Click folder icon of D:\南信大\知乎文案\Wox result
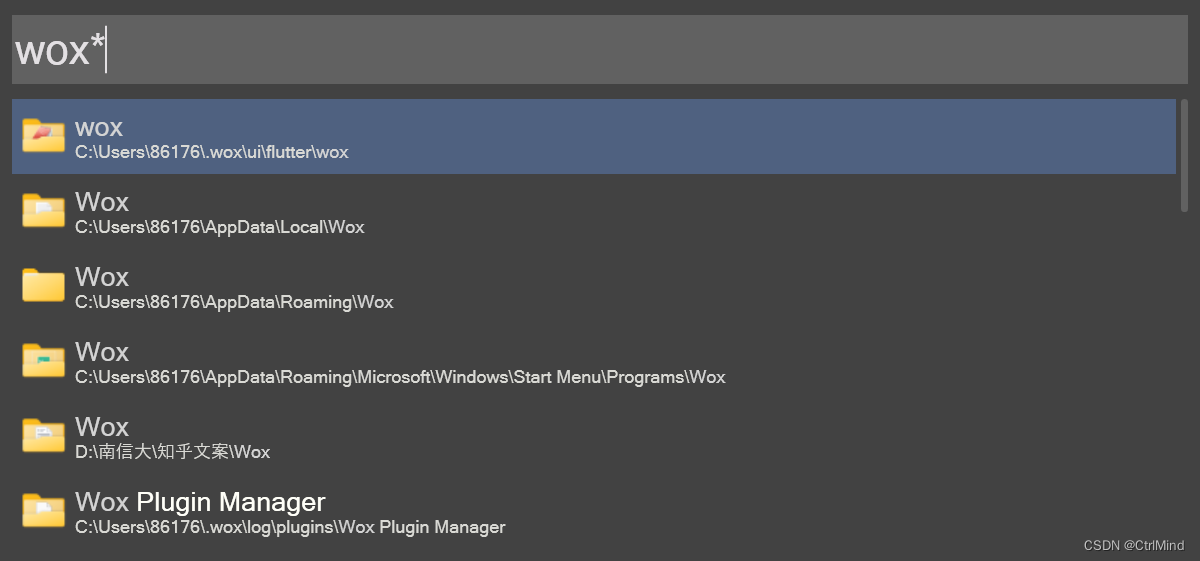Image resolution: width=1200 pixels, height=561 pixels. click(44, 436)
